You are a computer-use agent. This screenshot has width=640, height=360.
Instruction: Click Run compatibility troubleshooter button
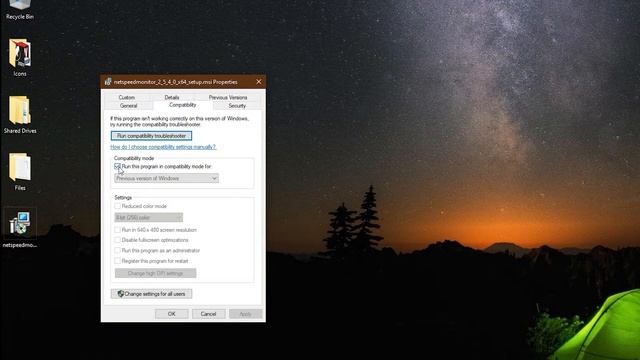[x=151, y=136]
